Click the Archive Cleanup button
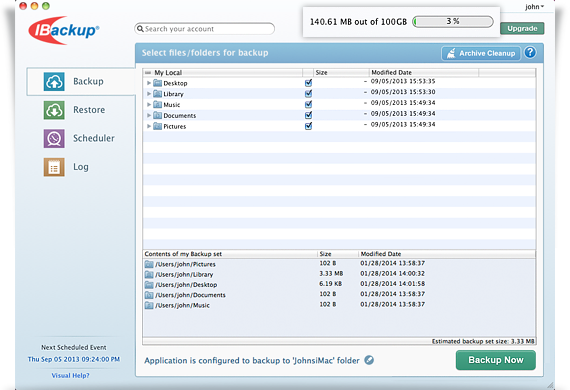Image resolution: width=570 pixels, height=390 pixels. pyautogui.click(x=481, y=53)
